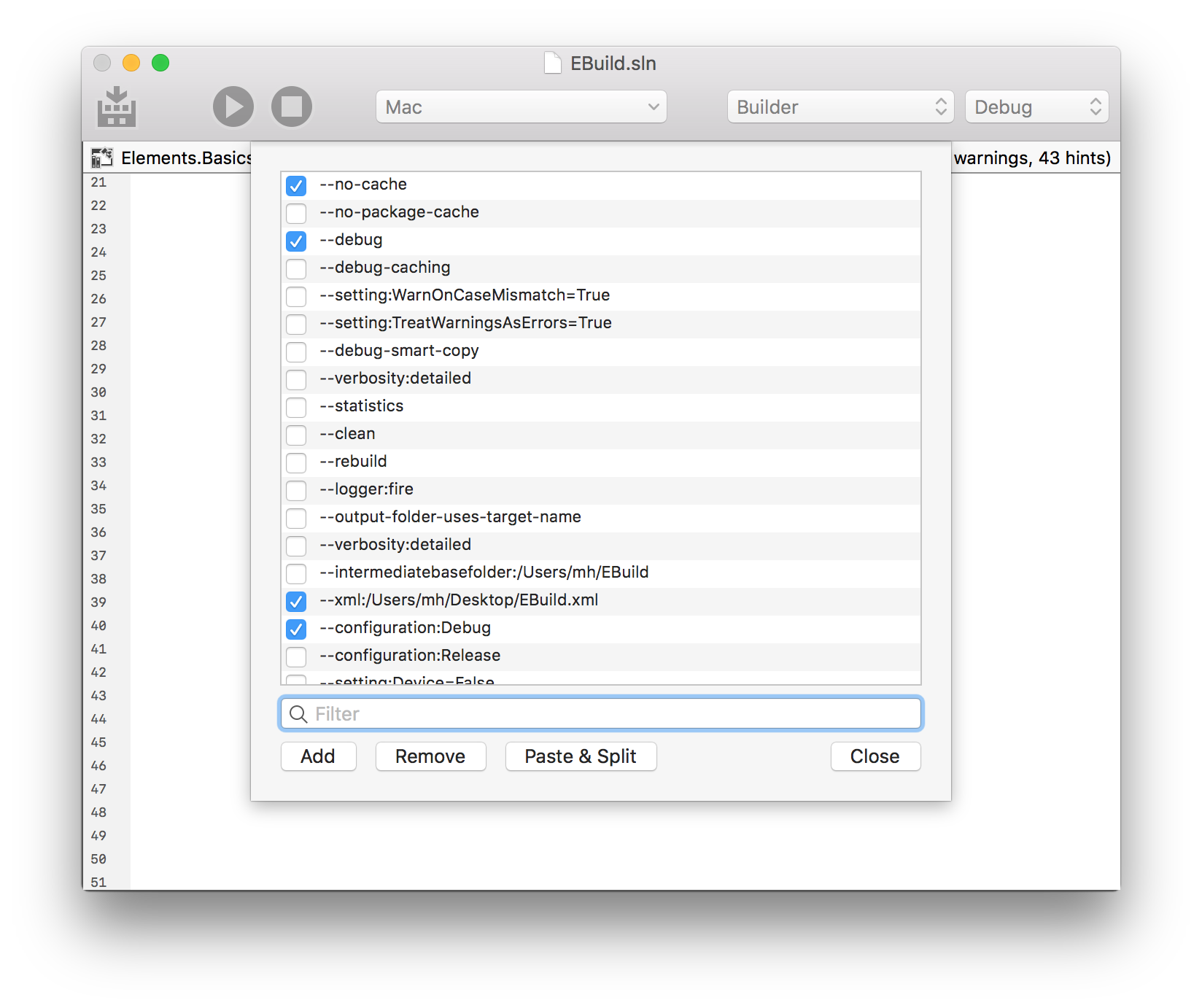Check the --rebuild option
Image resolution: width=1202 pixels, height=1008 pixels.
pos(296,462)
